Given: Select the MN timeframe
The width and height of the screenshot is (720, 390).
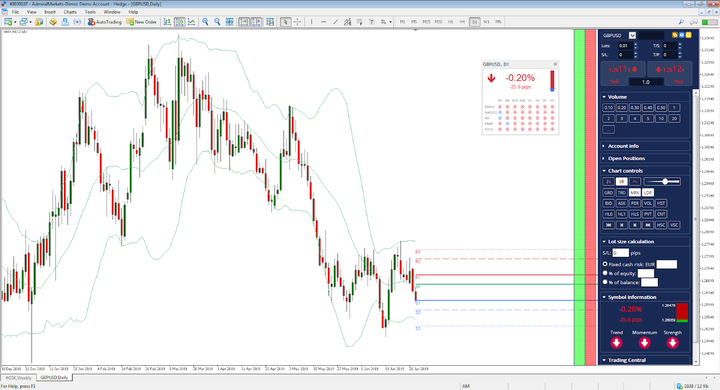Looking at the screenshot, I should click(499, 22).
